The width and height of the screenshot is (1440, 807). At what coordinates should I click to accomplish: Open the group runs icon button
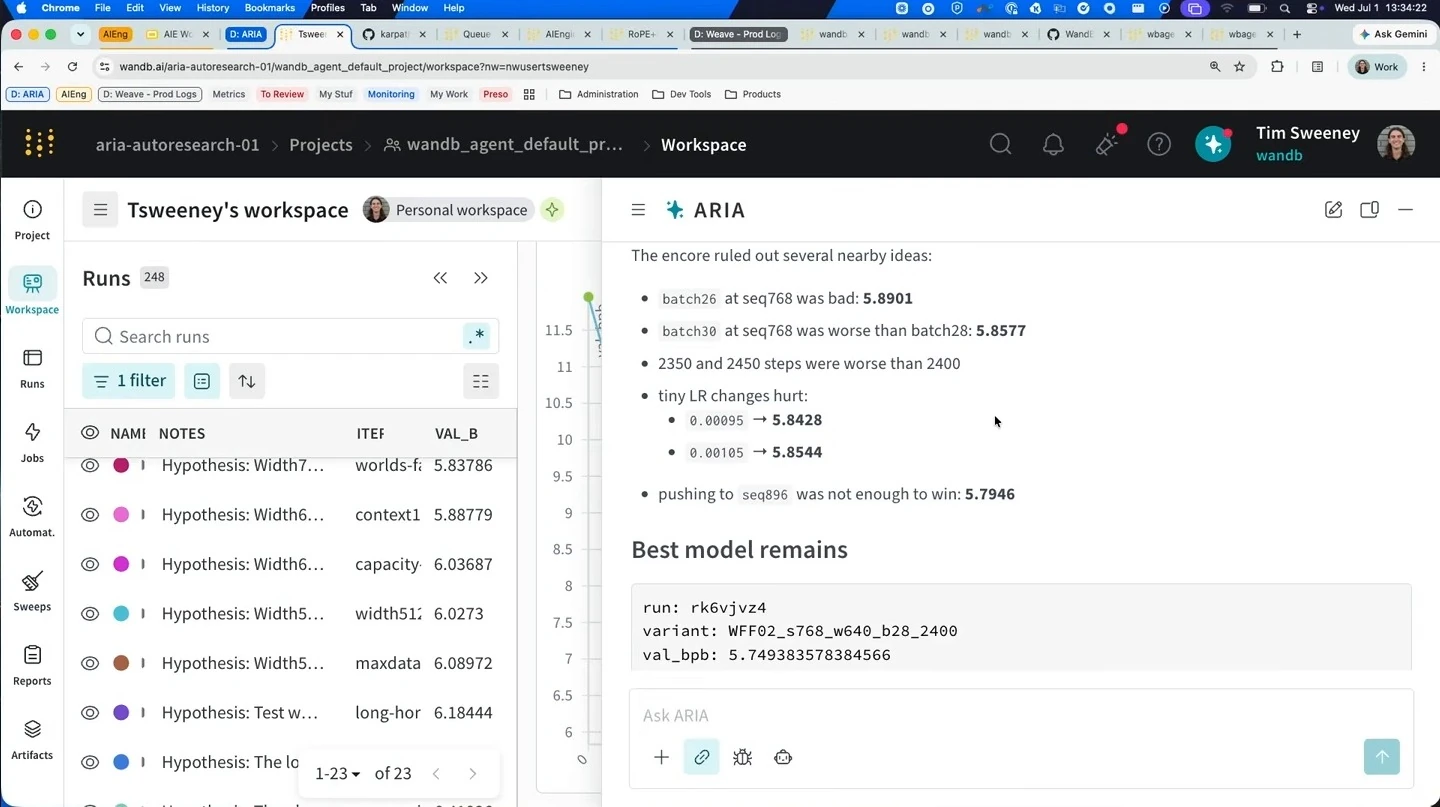click(x=202, y=381)
